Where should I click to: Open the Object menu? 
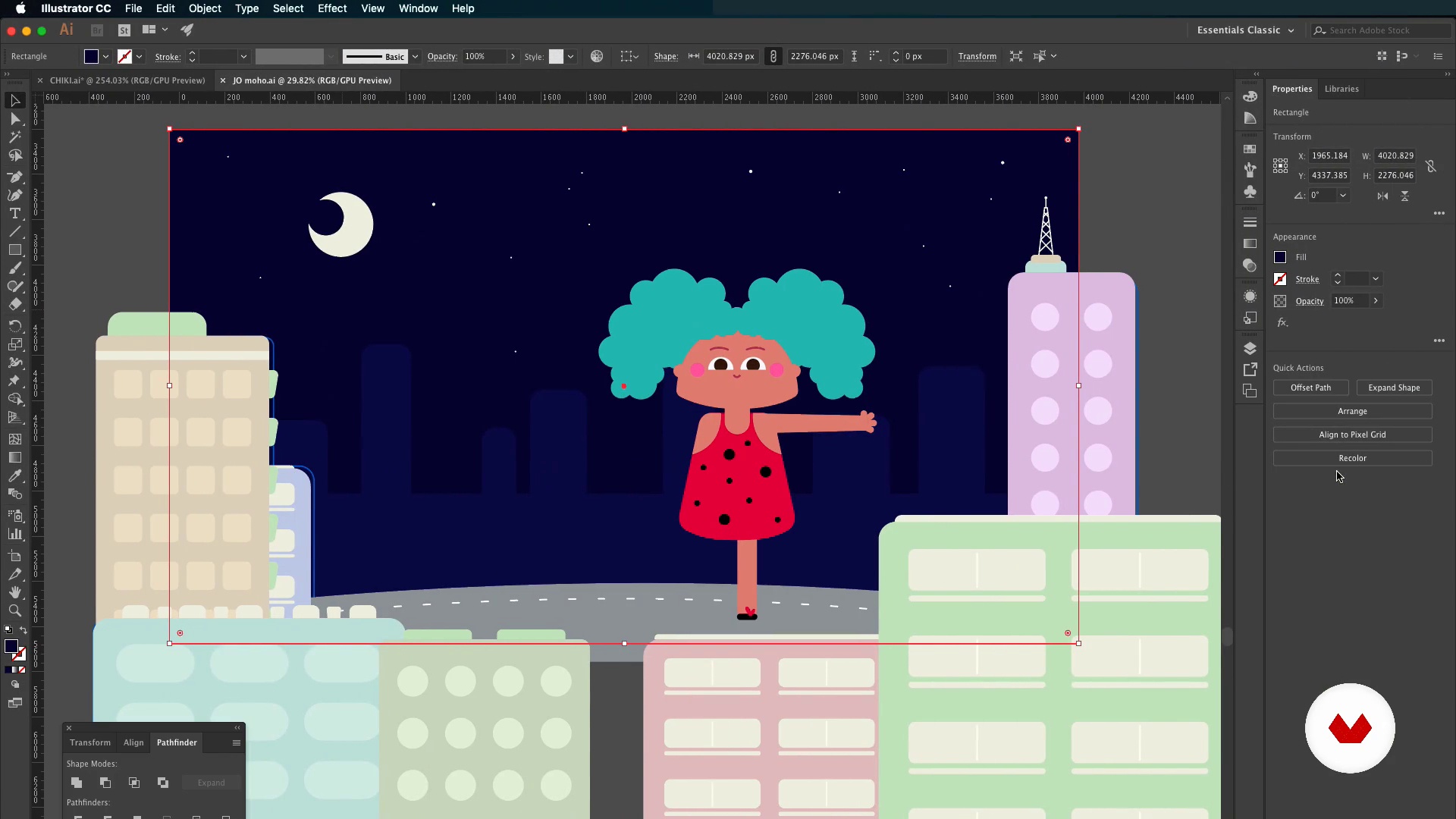(x=205, y=8)
